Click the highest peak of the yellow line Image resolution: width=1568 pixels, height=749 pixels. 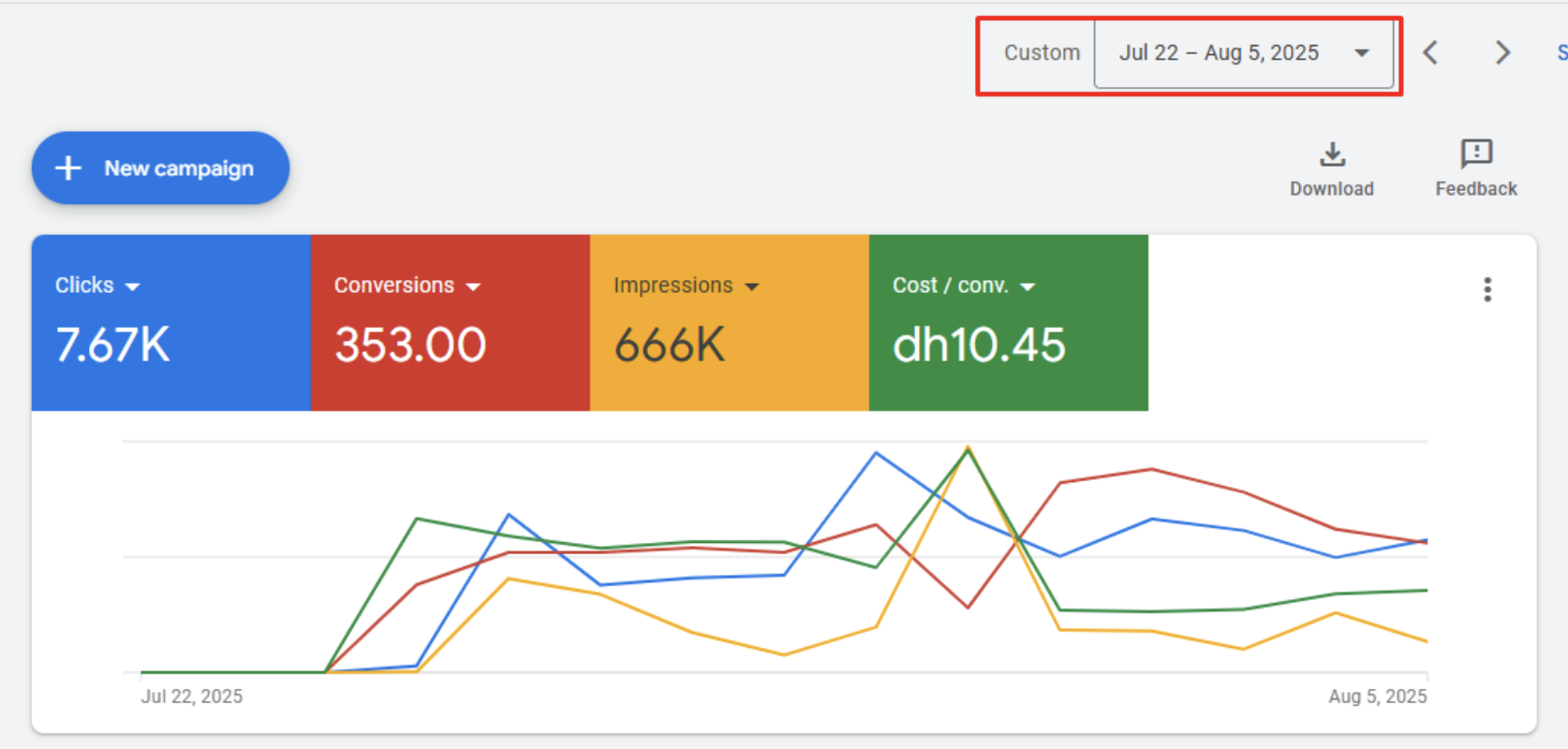click(x=968, y=448)
